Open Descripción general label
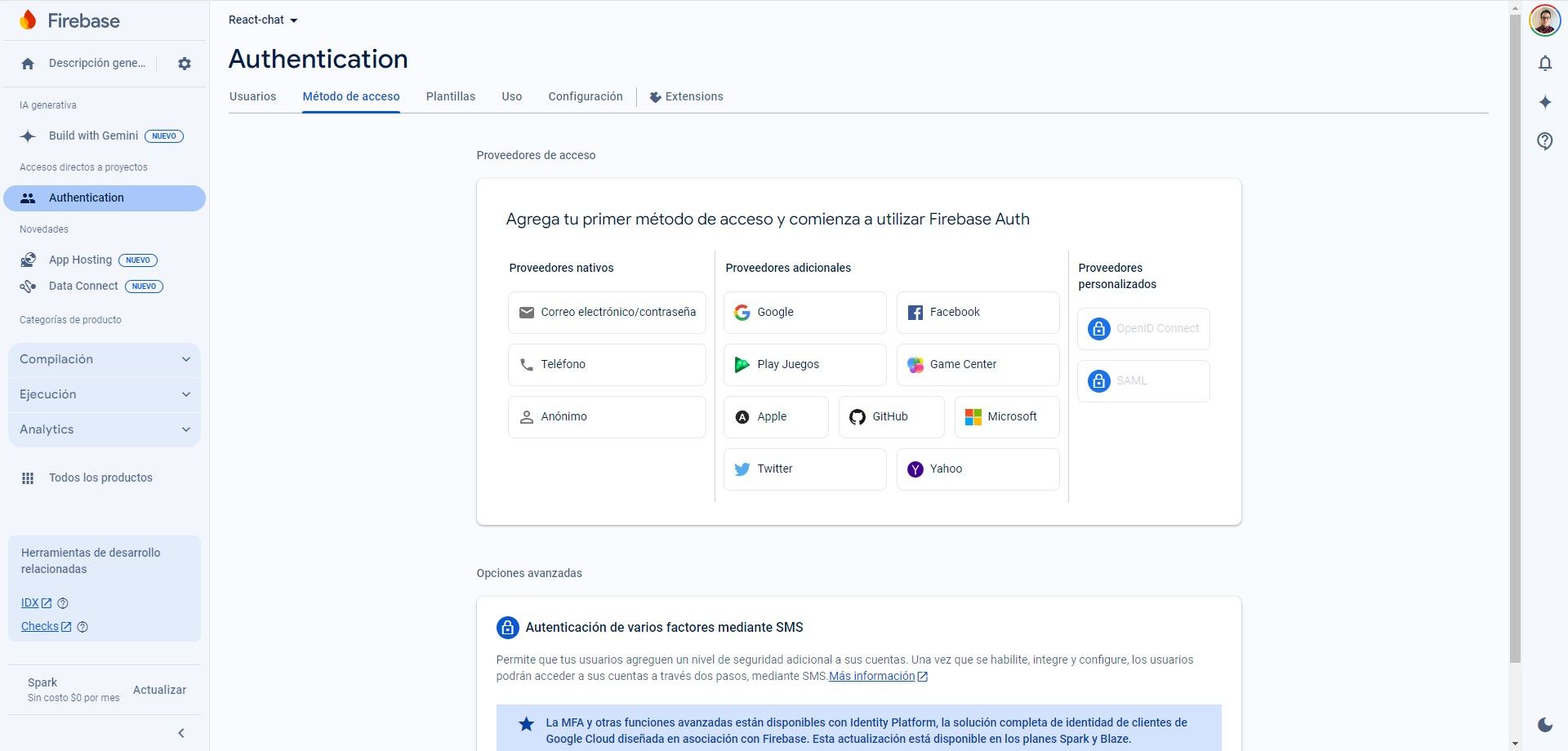This screenshot has width=1568, height=751. (97, 64)
